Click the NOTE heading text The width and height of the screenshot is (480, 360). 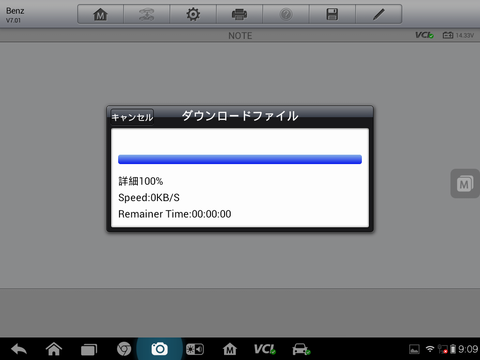click(240, 36)
